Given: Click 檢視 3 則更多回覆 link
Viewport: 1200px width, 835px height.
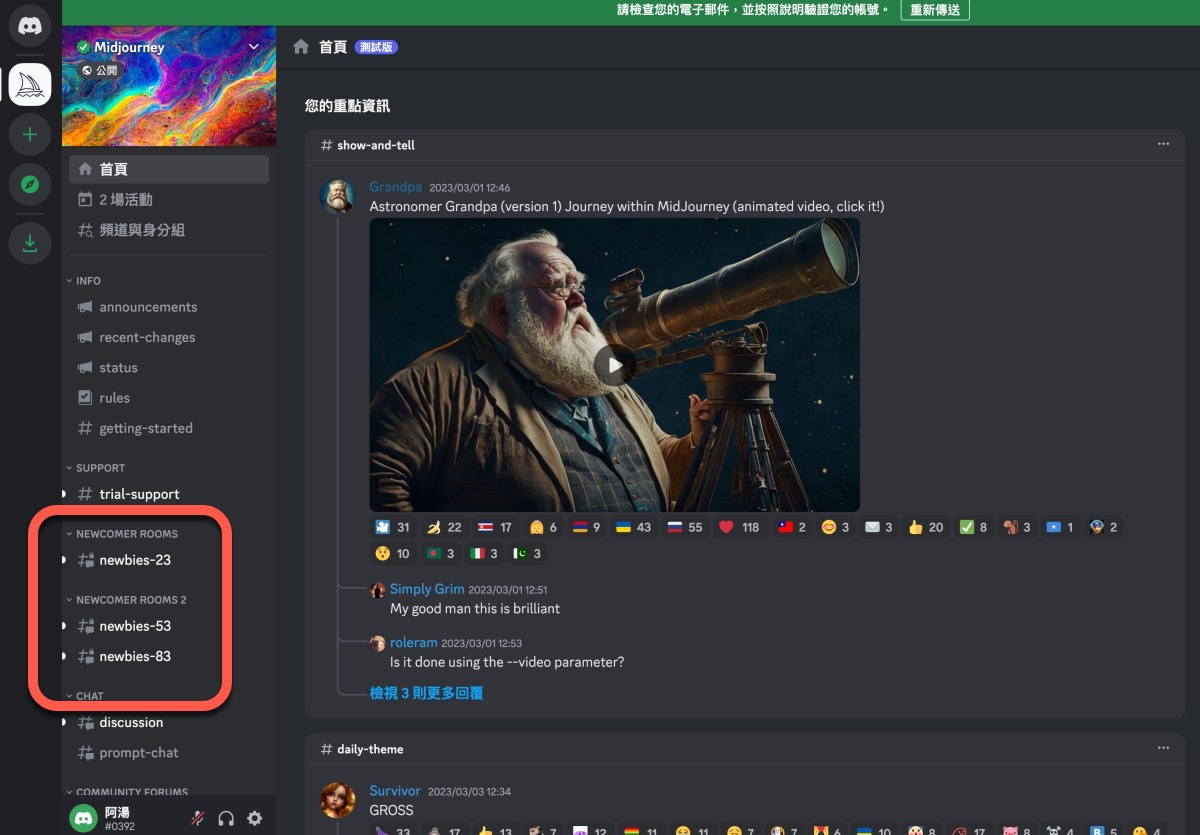Looking at the screenshot, I should pyautogui.click(x=427, y=692).
